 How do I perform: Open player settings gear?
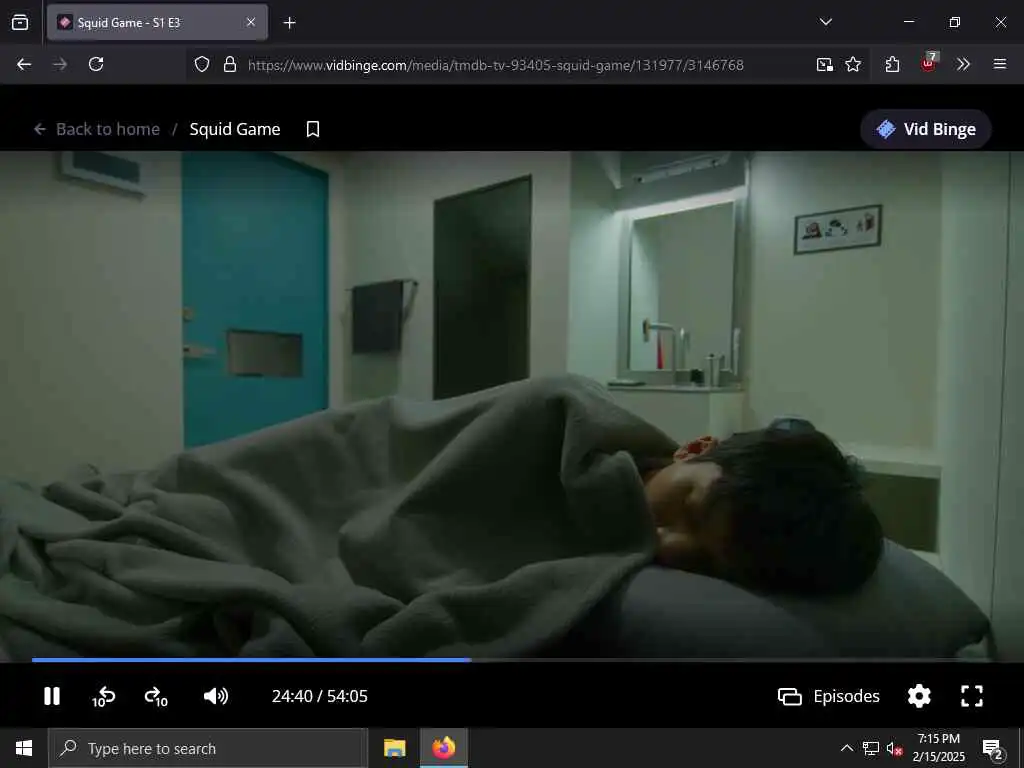(919, 696)
